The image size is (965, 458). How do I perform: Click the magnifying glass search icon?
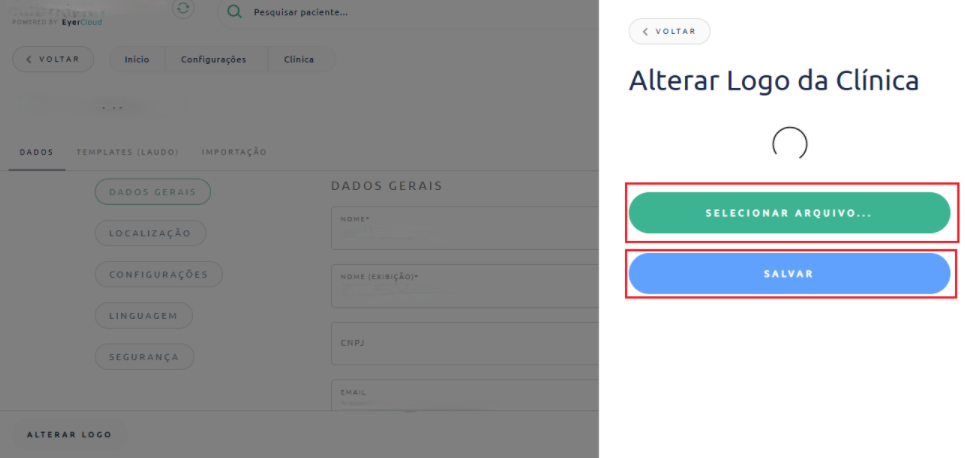(x=234, y=12)
